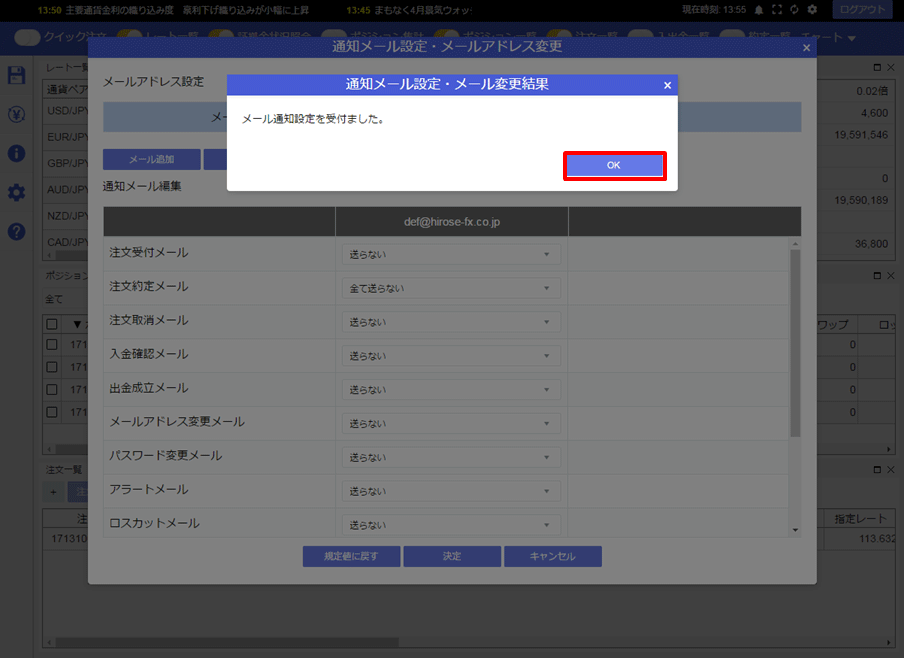
Task: Click the ログアウト button
Action: click(x=862, y=10)
